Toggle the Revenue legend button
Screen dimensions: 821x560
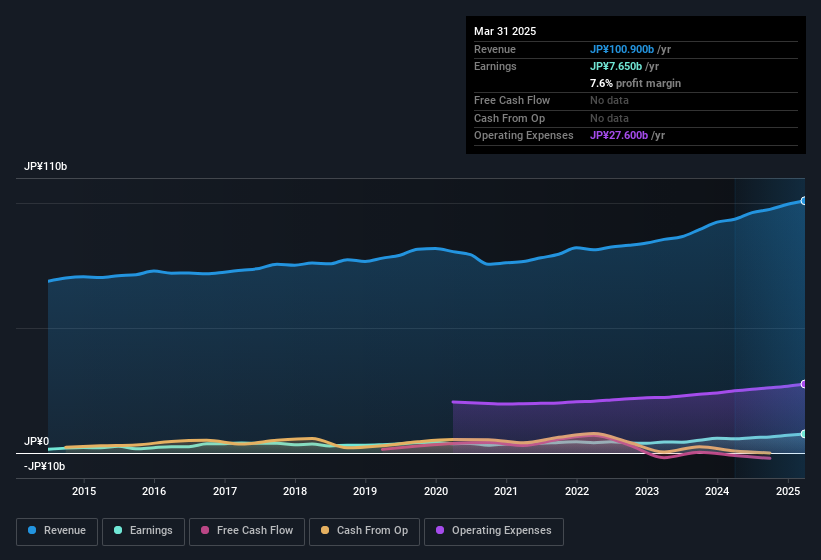coord(57,532)
